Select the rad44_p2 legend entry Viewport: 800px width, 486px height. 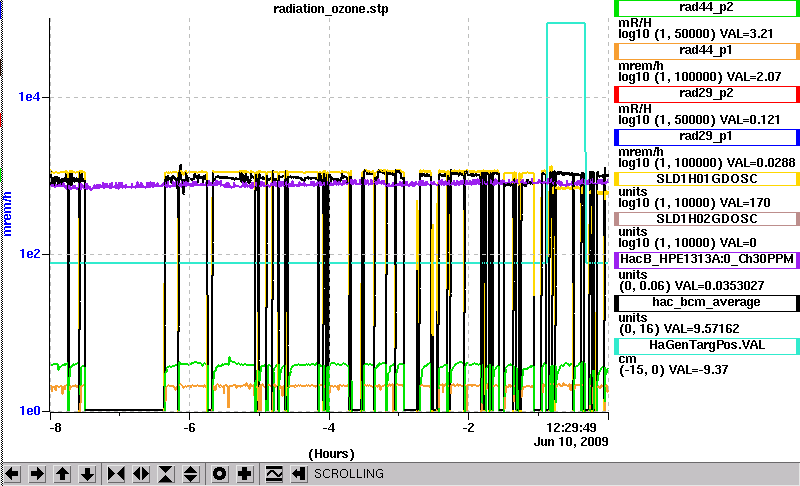707,8
